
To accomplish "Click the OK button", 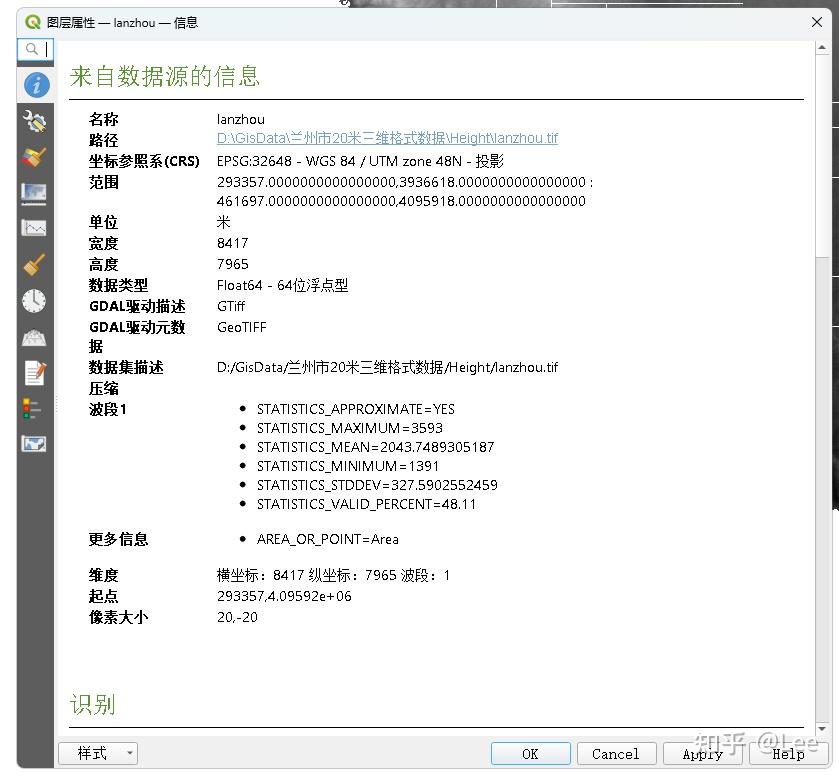I will point(530,753).
